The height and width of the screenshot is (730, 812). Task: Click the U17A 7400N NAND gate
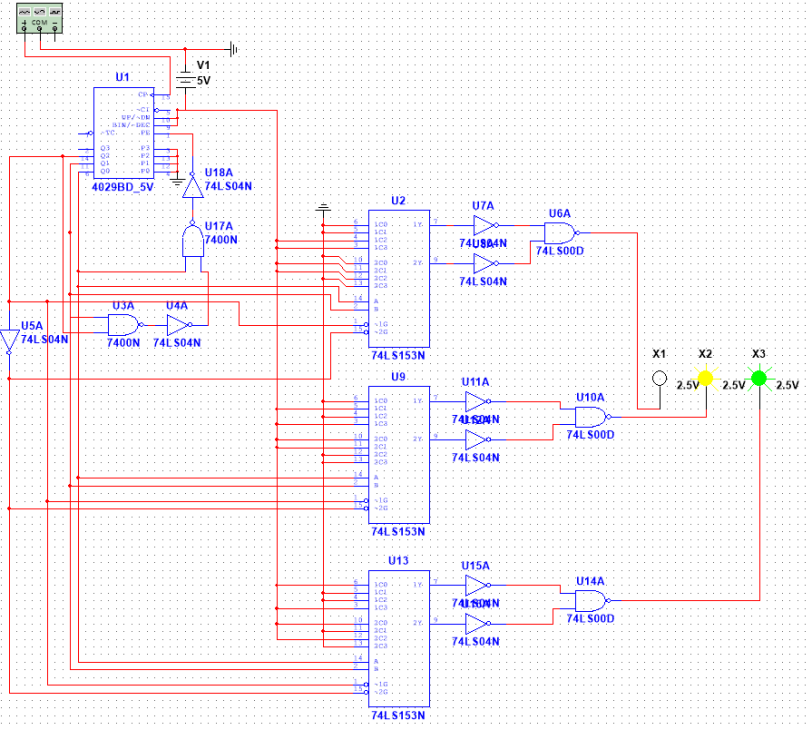tap(193, 239)
